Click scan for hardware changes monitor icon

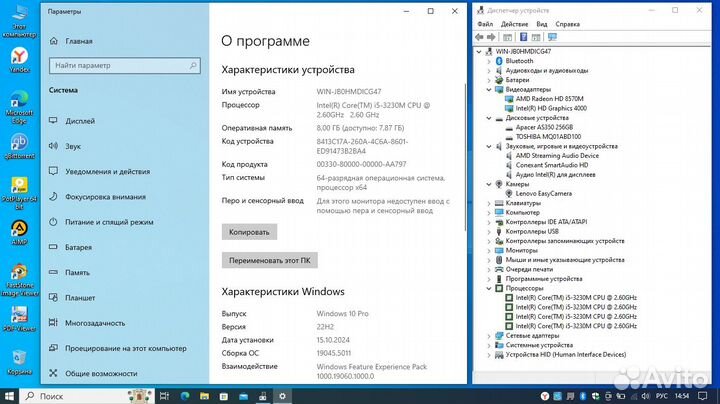click(x=552, y=37)
